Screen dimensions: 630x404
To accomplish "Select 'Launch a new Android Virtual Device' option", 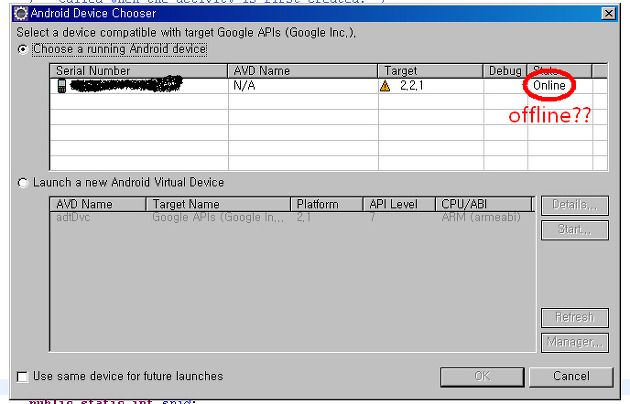I will click(22, 183).
